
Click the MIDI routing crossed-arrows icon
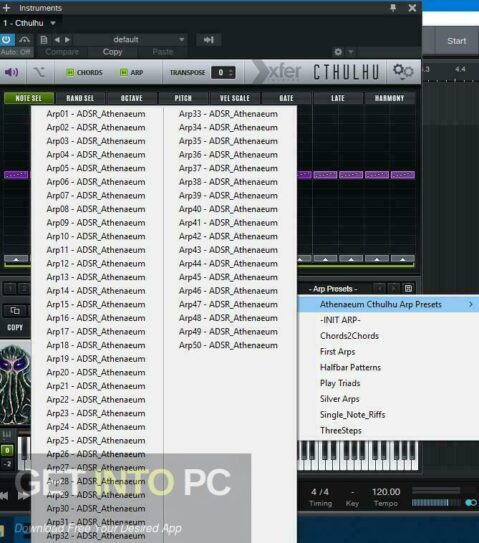[x=39, y=72]
